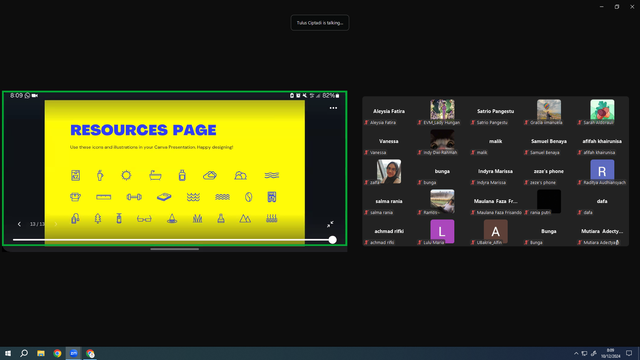Click the pine tree icon on the slide
Image resolution: width=640 pixels, height=360 pixels.
point(98,219)
